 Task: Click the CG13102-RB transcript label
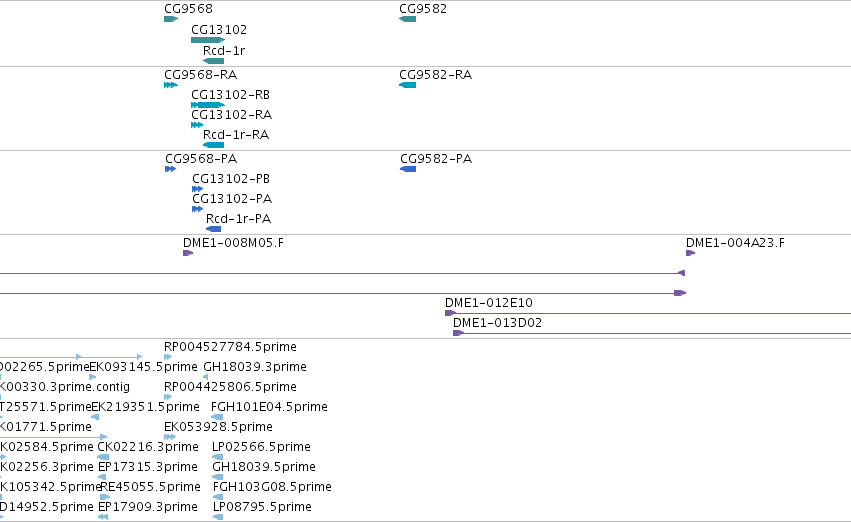click(x=230, y=94)
